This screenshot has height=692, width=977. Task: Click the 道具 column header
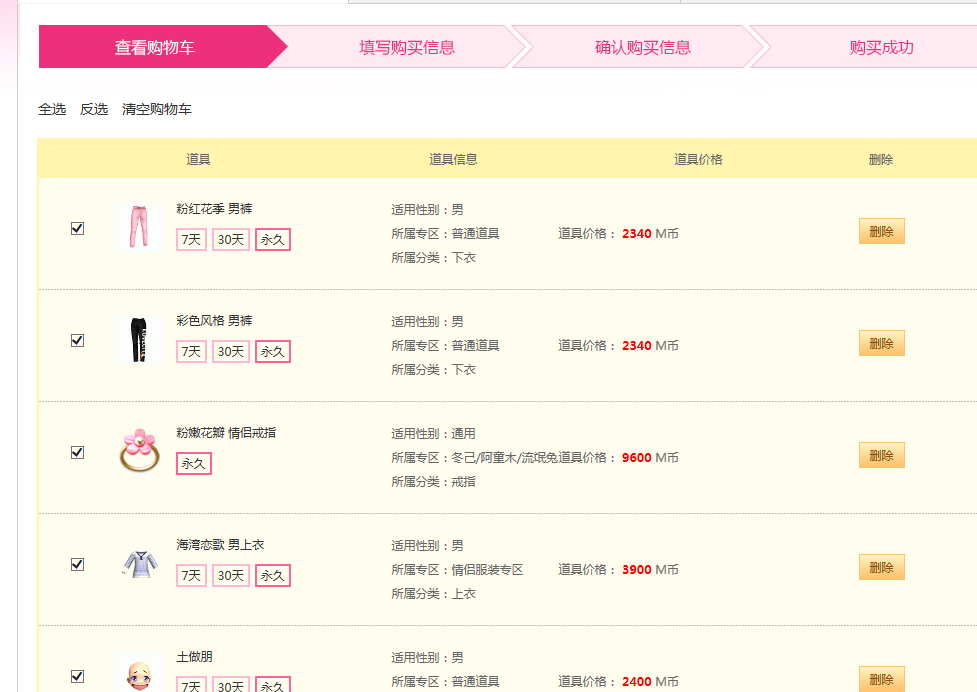click(198, 159)
